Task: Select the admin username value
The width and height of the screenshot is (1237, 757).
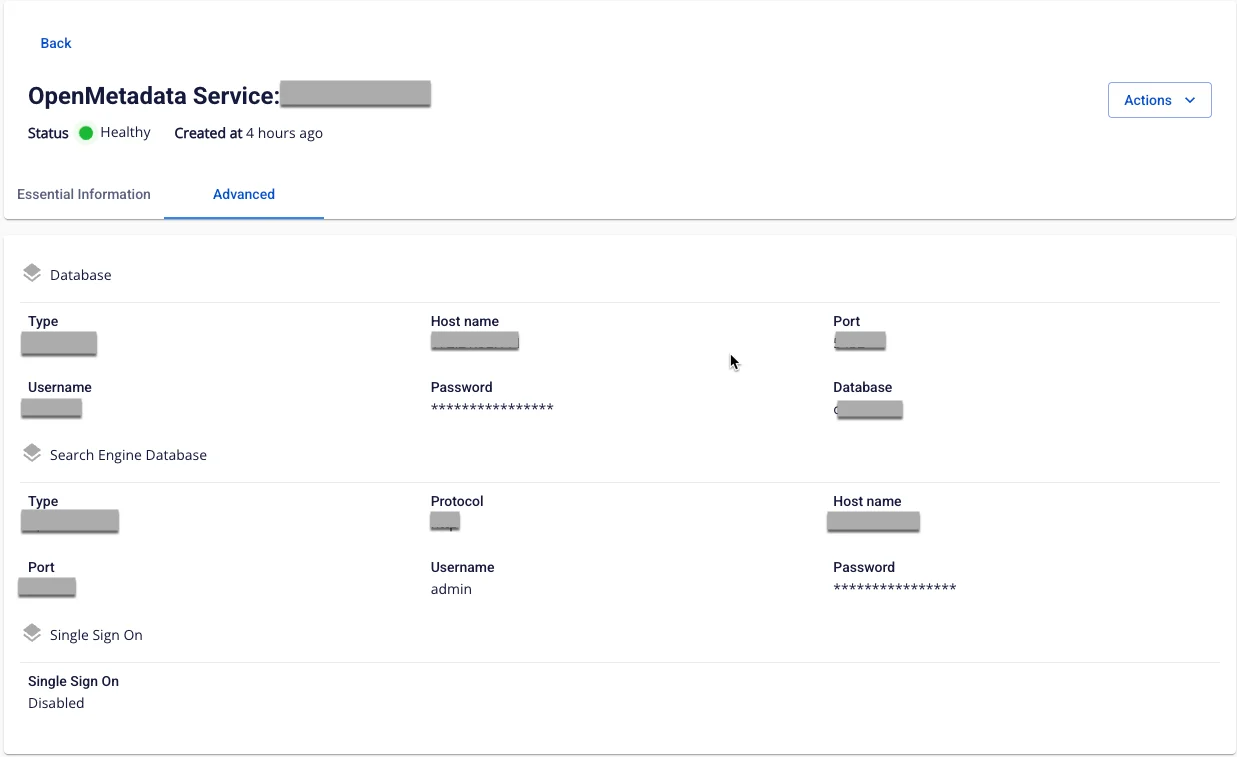Action: pyautogui.click(x=451, y=589)
